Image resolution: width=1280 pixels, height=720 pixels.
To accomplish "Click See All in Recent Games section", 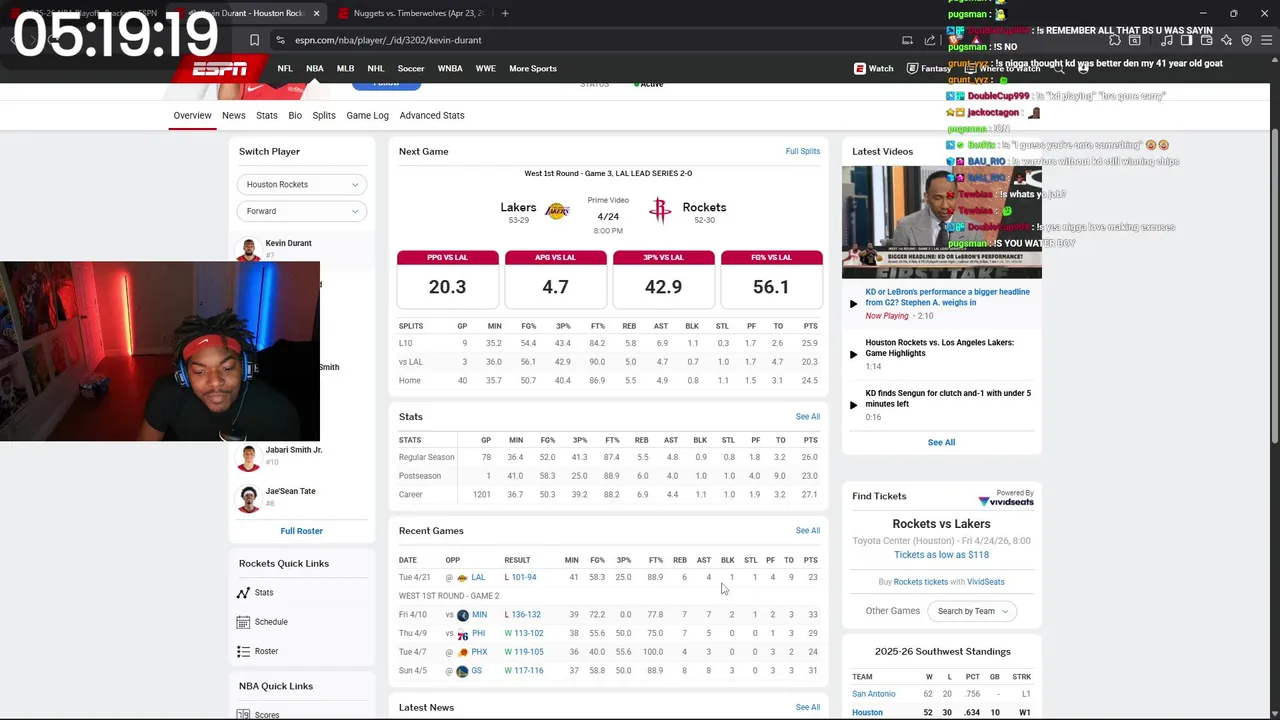I will (808, 531).
